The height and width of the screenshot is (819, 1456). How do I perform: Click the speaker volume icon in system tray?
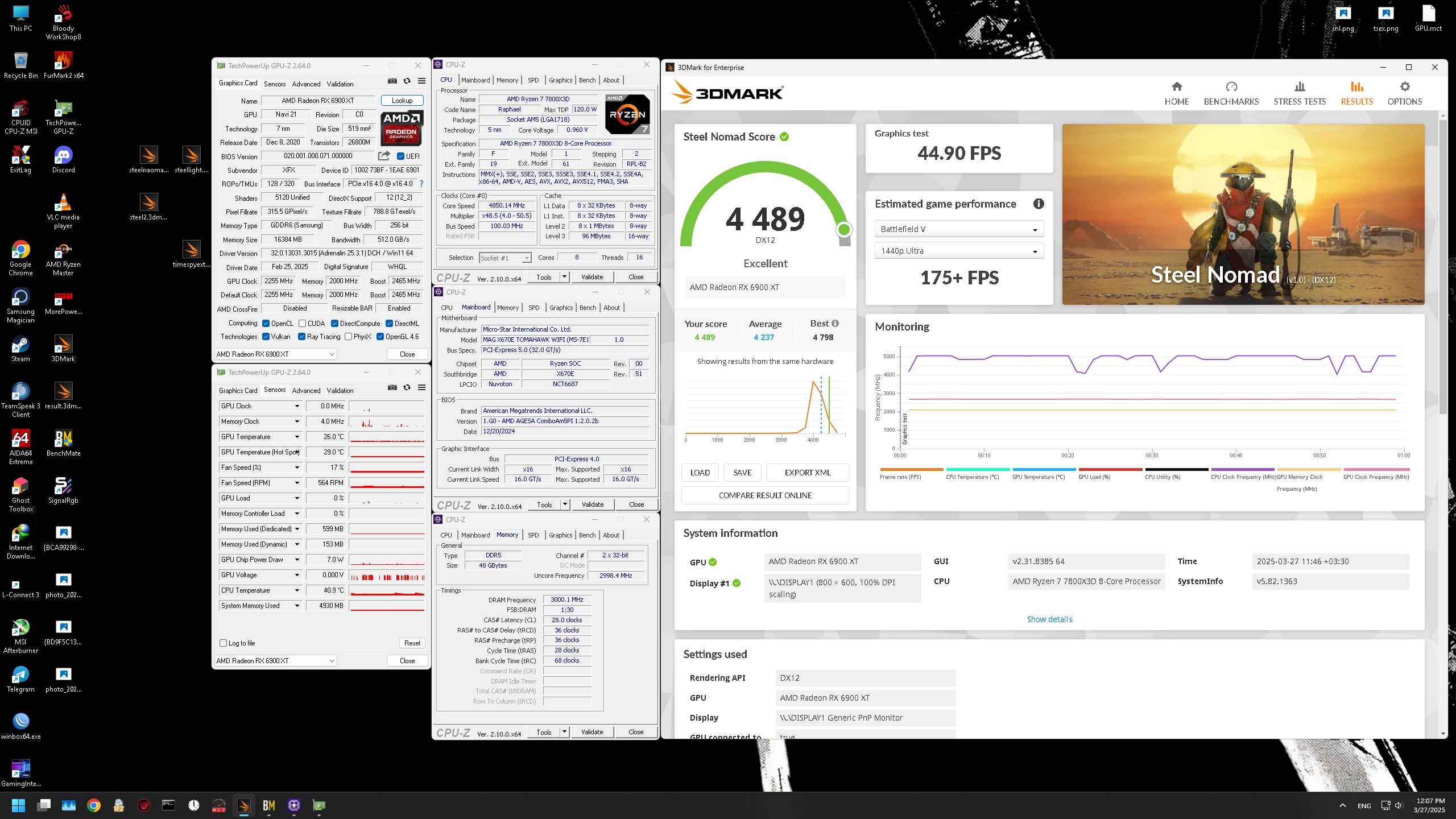1399,805
